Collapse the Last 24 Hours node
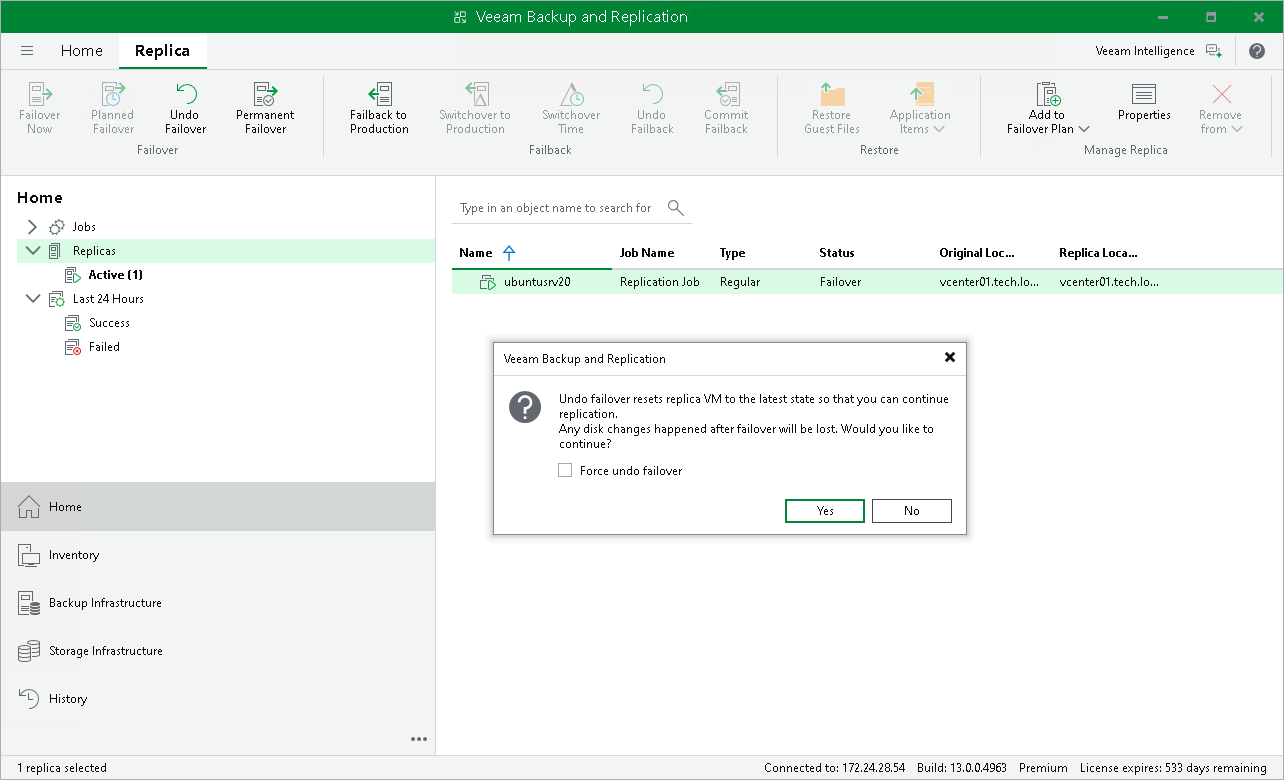1284x780 pixels. (x=33, y=299)
